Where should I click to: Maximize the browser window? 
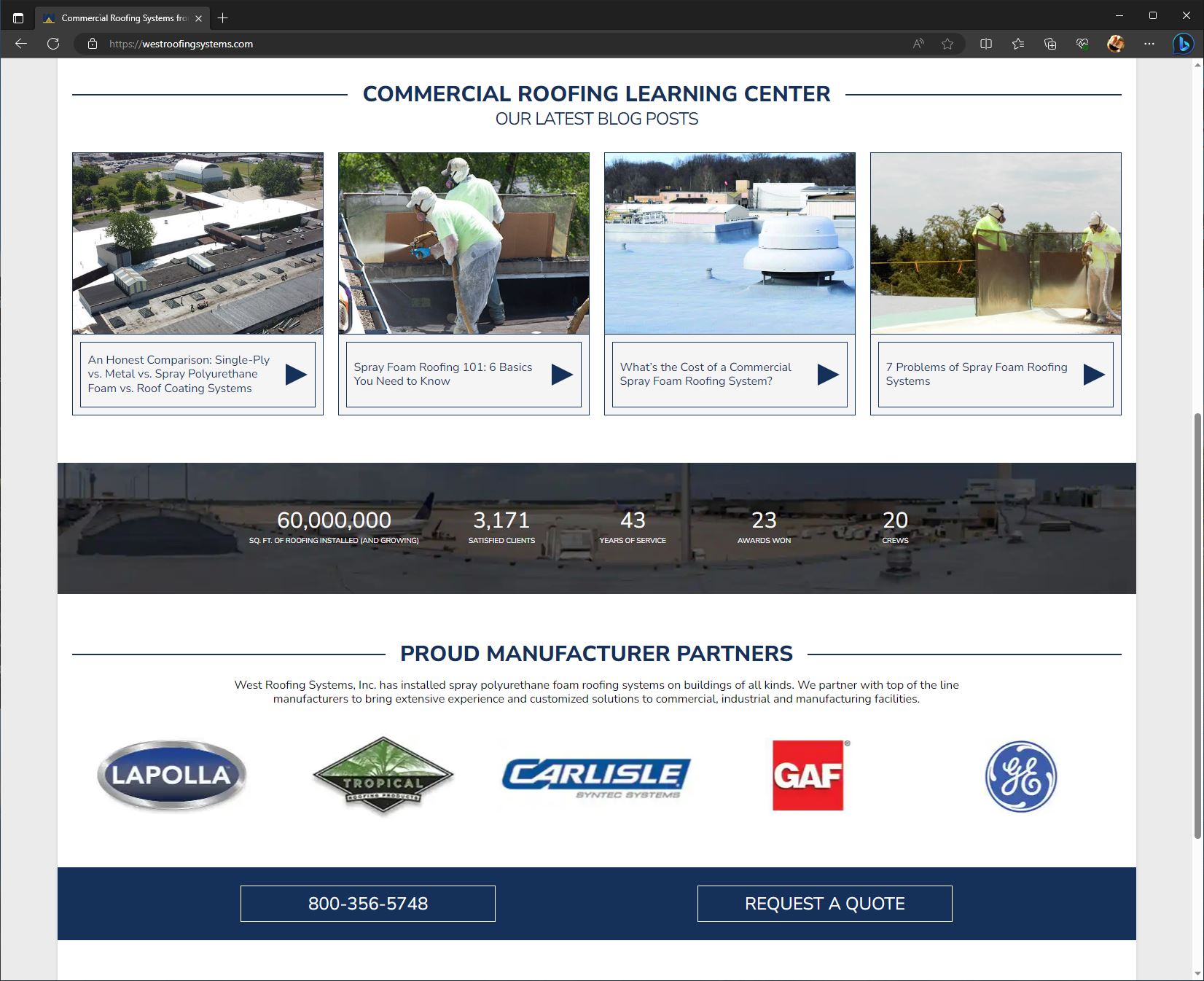pyautogui.click(x=1153, y=15)
